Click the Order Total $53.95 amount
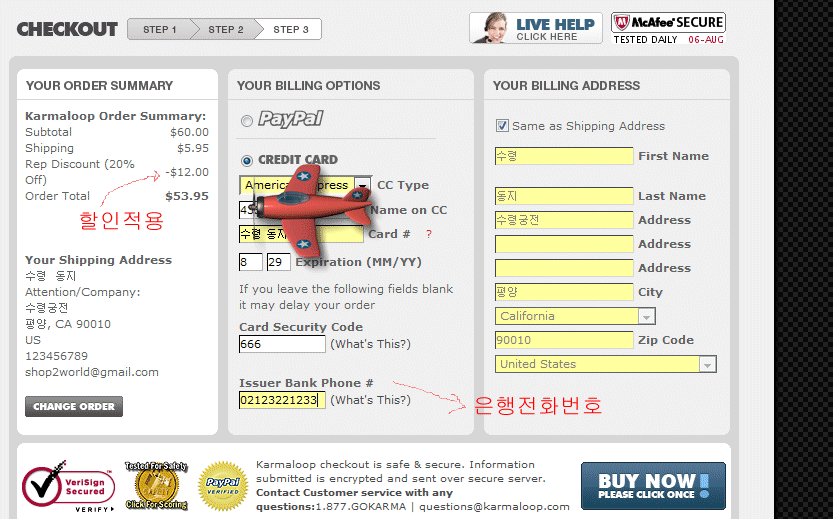Screen dimensions: 833x519 pos(186,196)
